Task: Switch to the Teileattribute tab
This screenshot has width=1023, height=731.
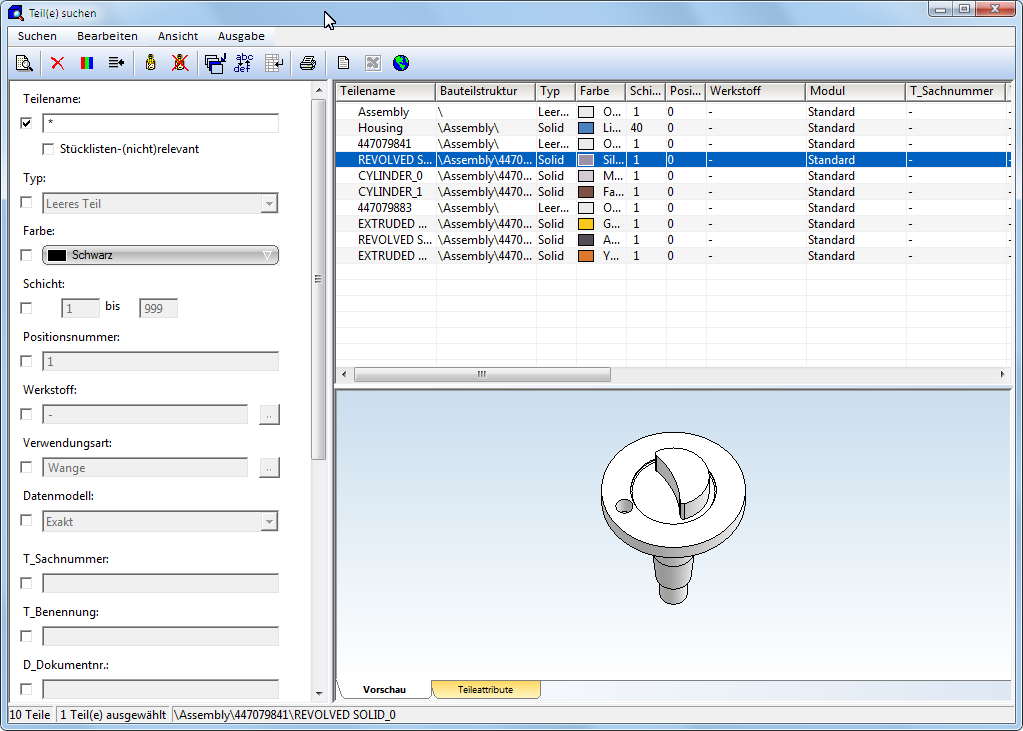Action: (x=485, y=690)
